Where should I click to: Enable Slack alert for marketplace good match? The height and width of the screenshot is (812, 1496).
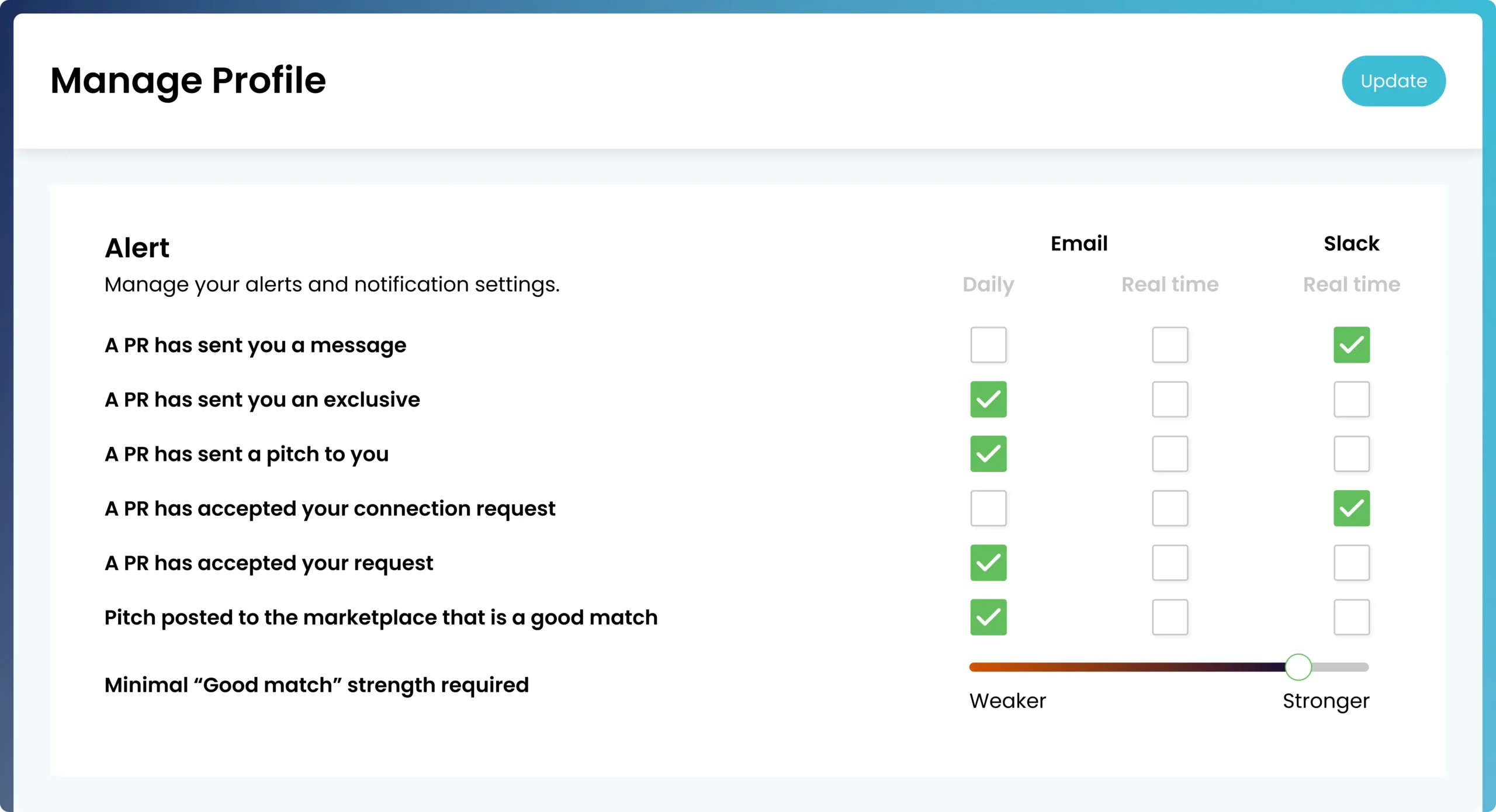click(1351, 617)
